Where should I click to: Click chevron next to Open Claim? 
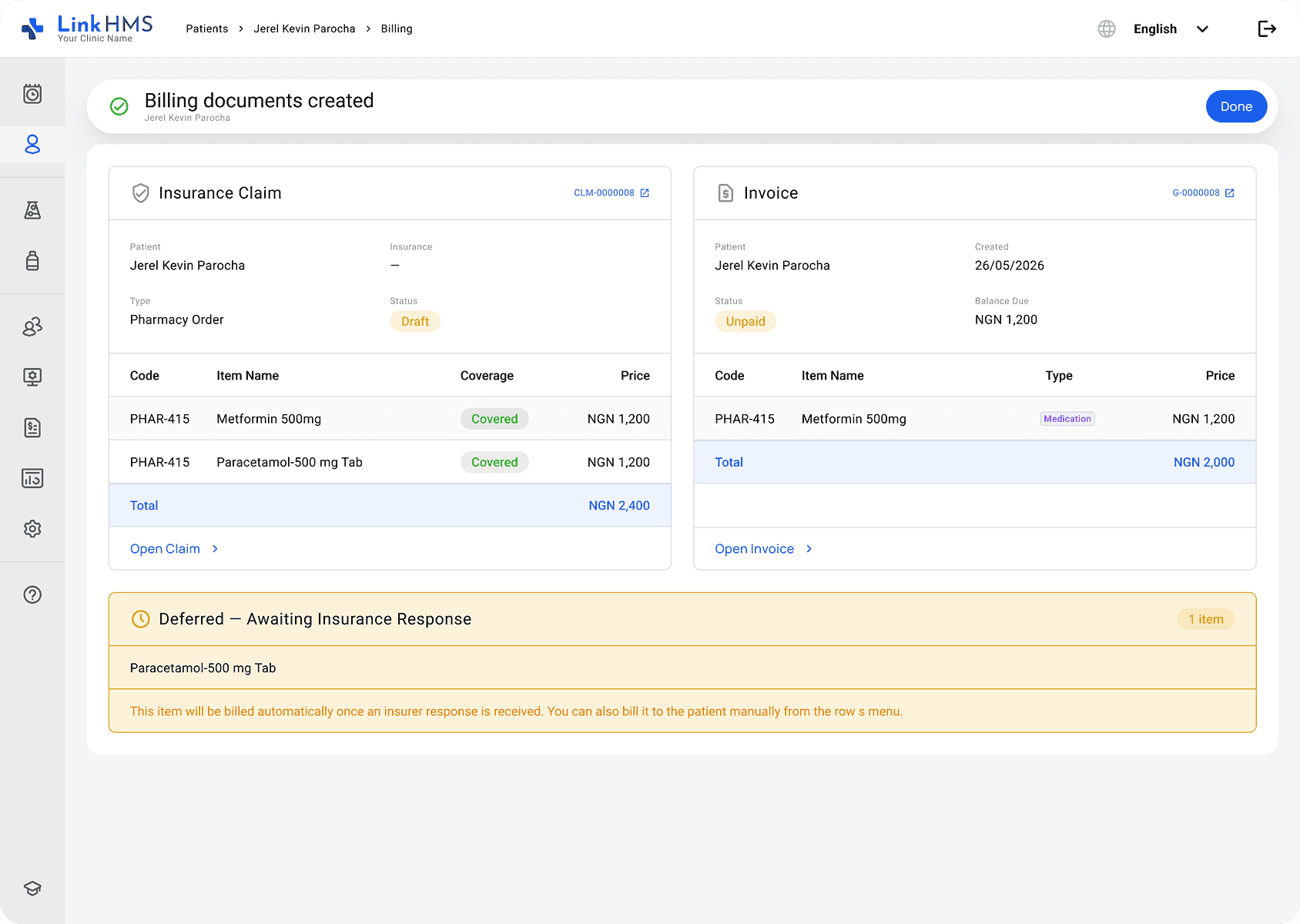pos(215,549)
